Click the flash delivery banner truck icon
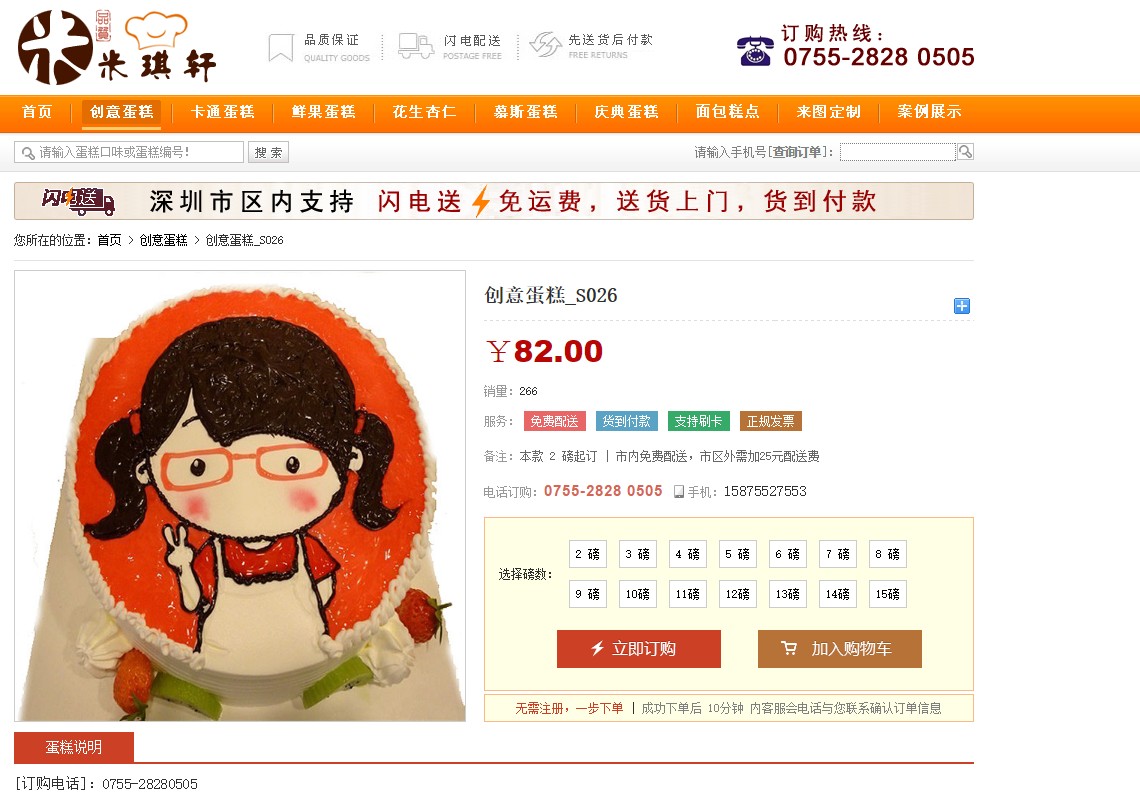This screenshot has width=1140, height=799. coord(79,201)
